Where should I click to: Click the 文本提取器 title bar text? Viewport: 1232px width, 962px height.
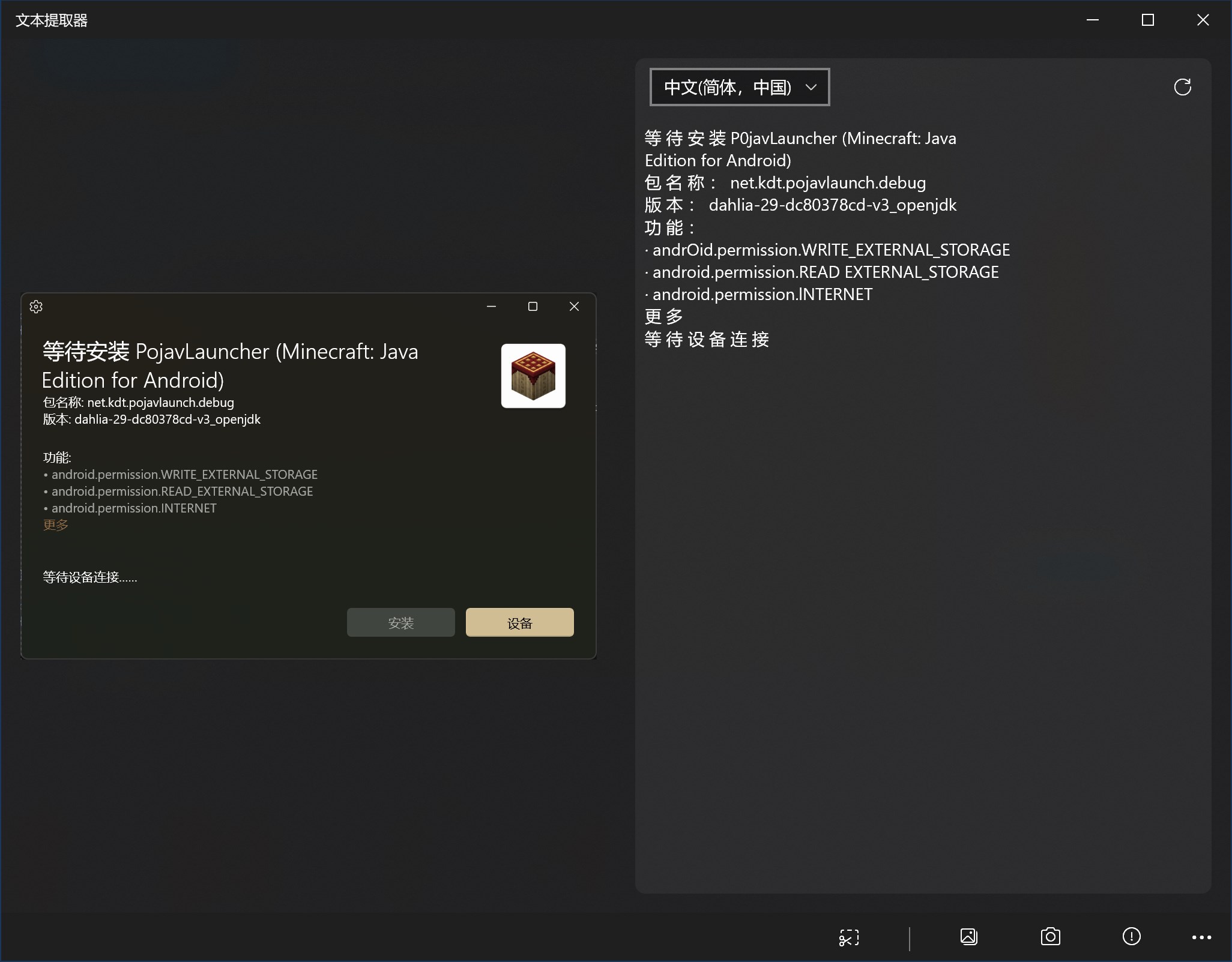[x=51, y=20]
